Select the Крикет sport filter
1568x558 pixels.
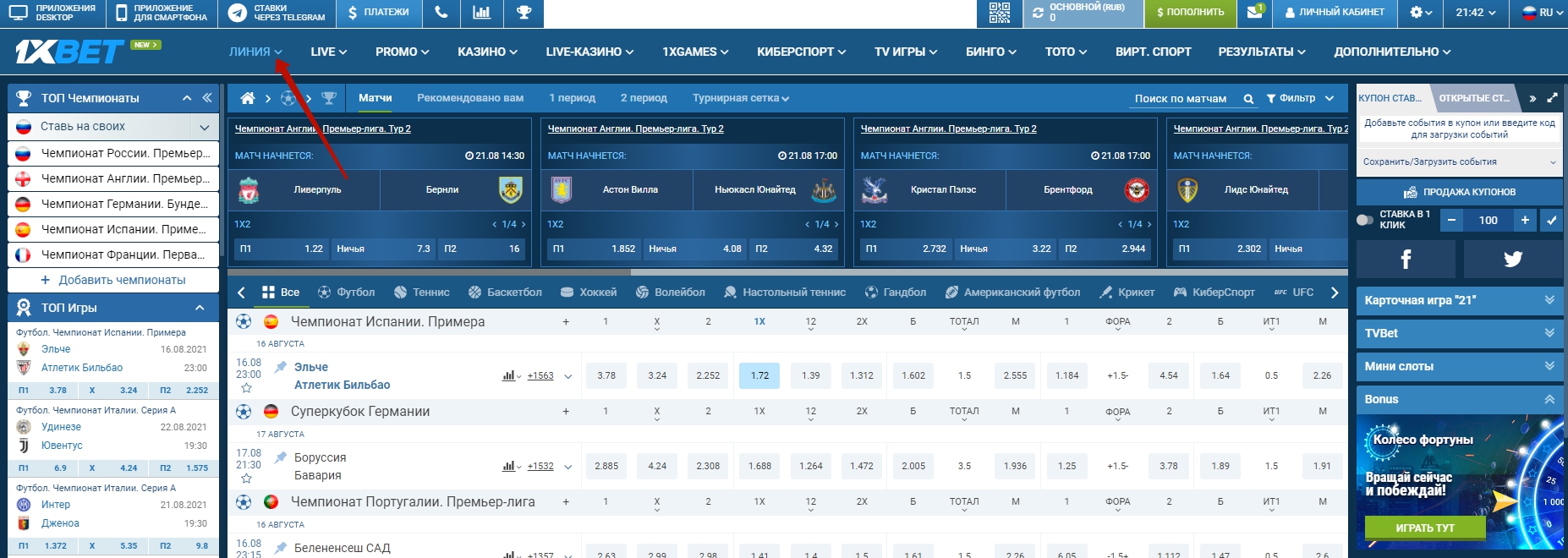[x=1126, y=293]
